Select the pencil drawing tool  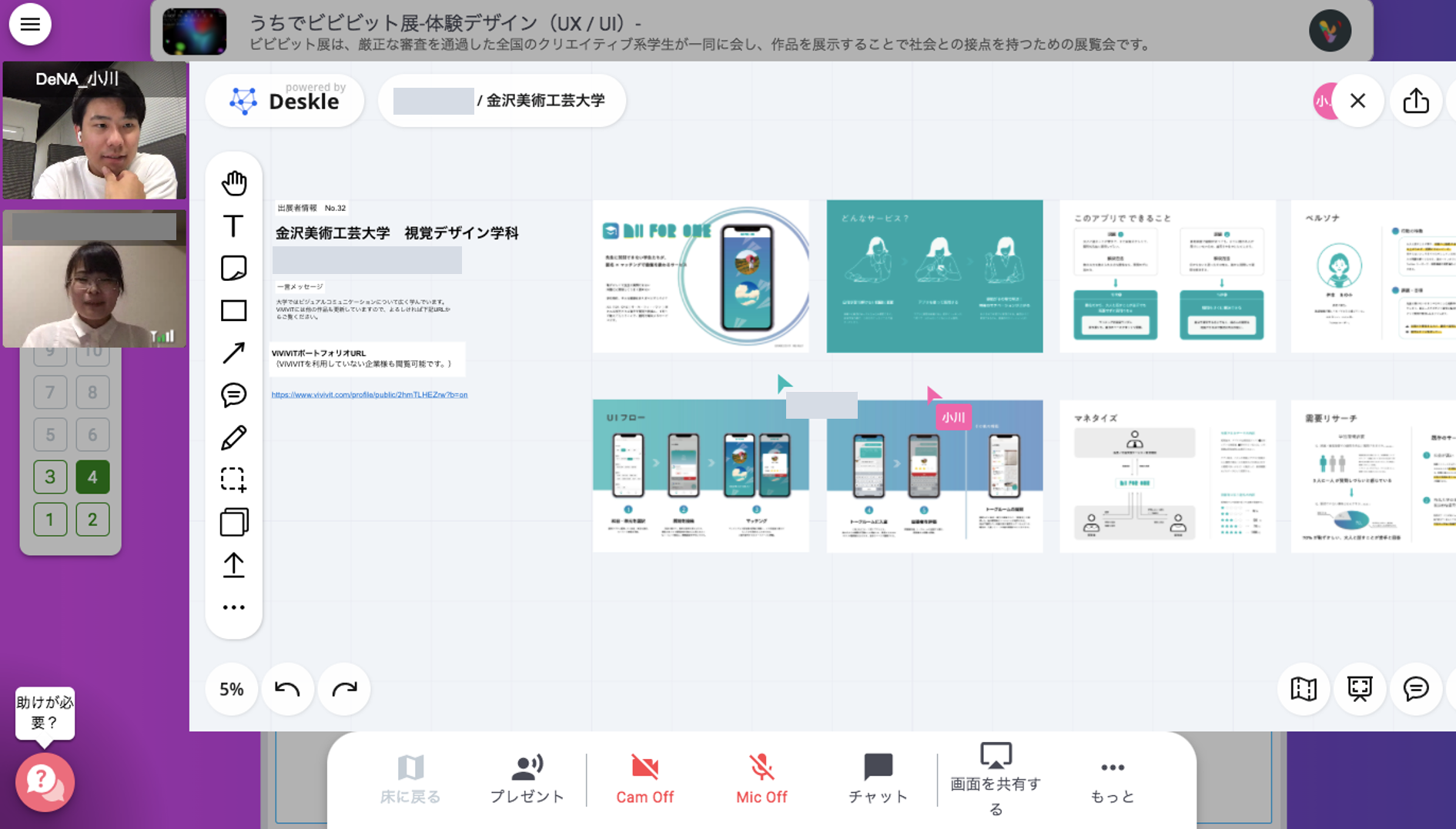pos(233,437)
